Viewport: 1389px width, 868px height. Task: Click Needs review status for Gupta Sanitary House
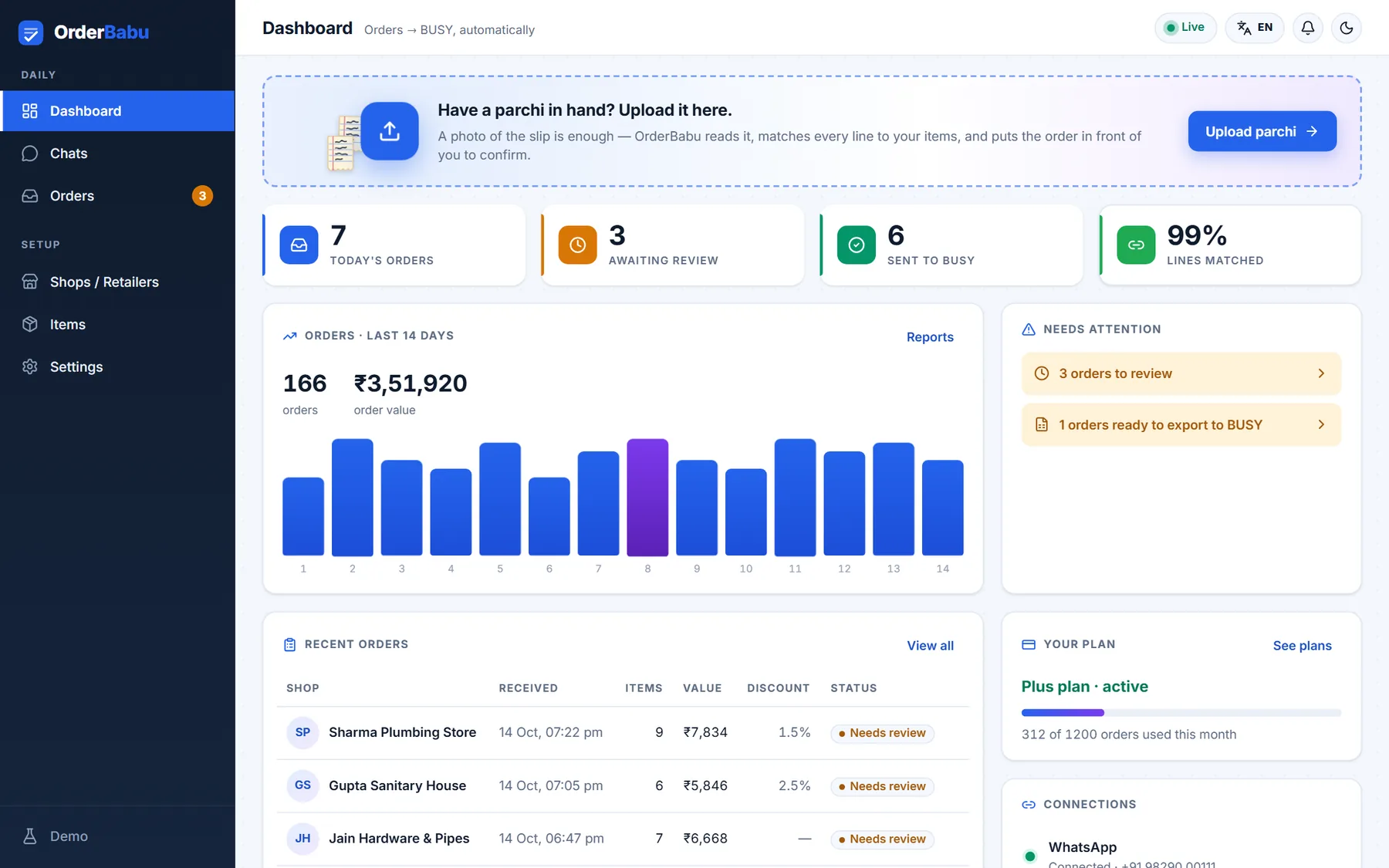coord(882,786)
